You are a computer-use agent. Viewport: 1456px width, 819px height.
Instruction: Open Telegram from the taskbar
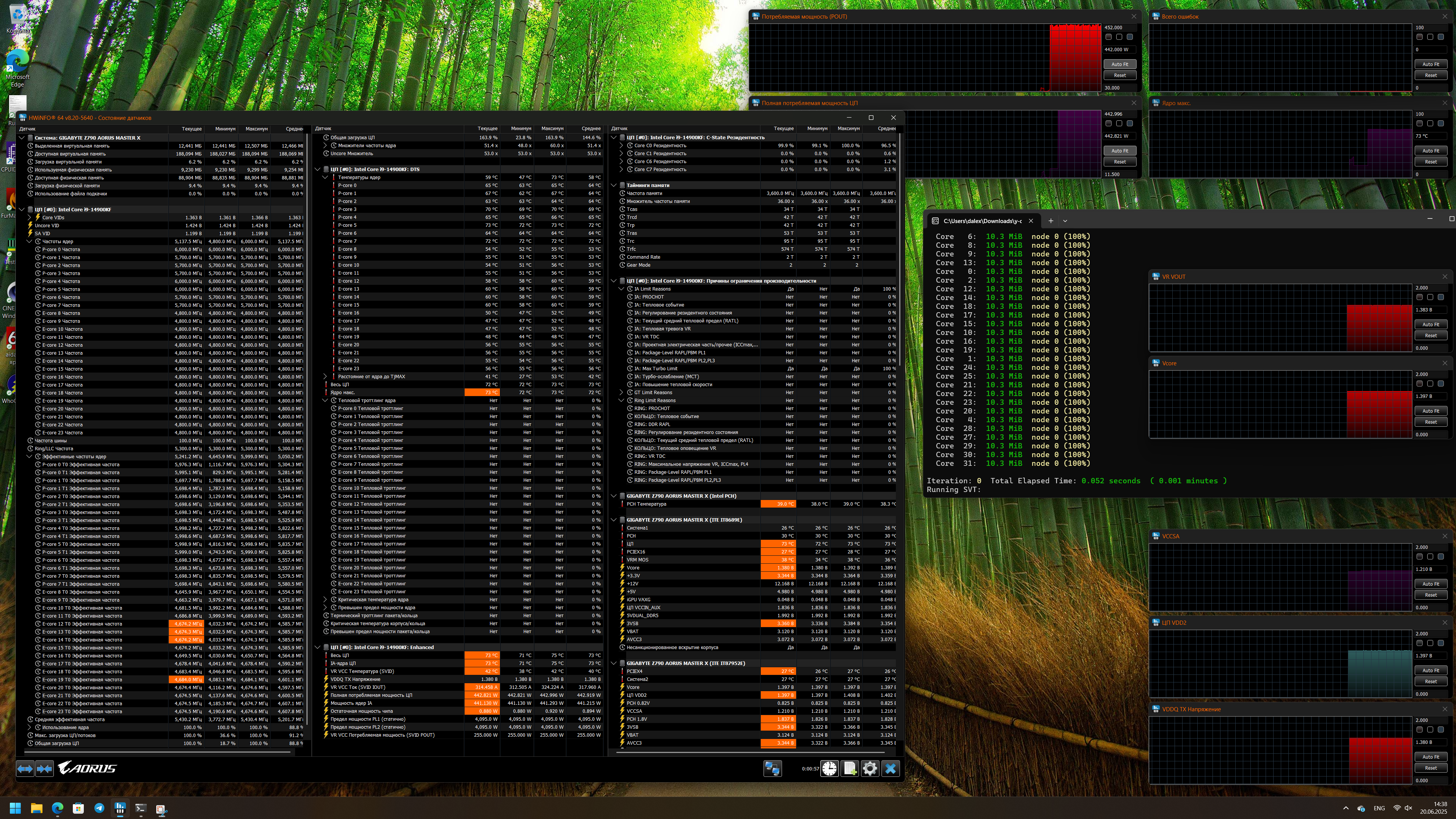pyautogui.click(x=99, y=808)
